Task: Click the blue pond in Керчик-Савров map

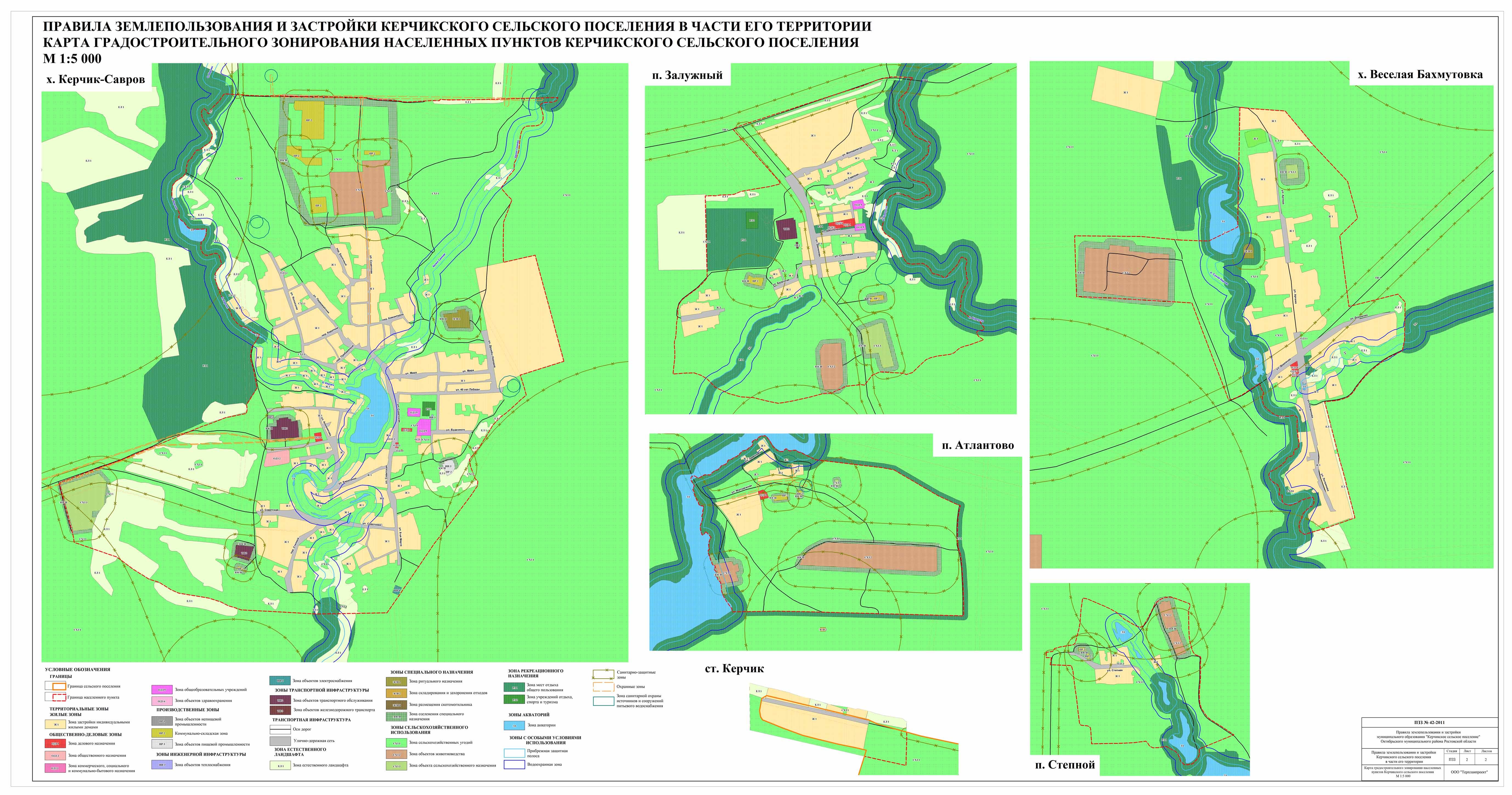Action: tap(371, 409)
